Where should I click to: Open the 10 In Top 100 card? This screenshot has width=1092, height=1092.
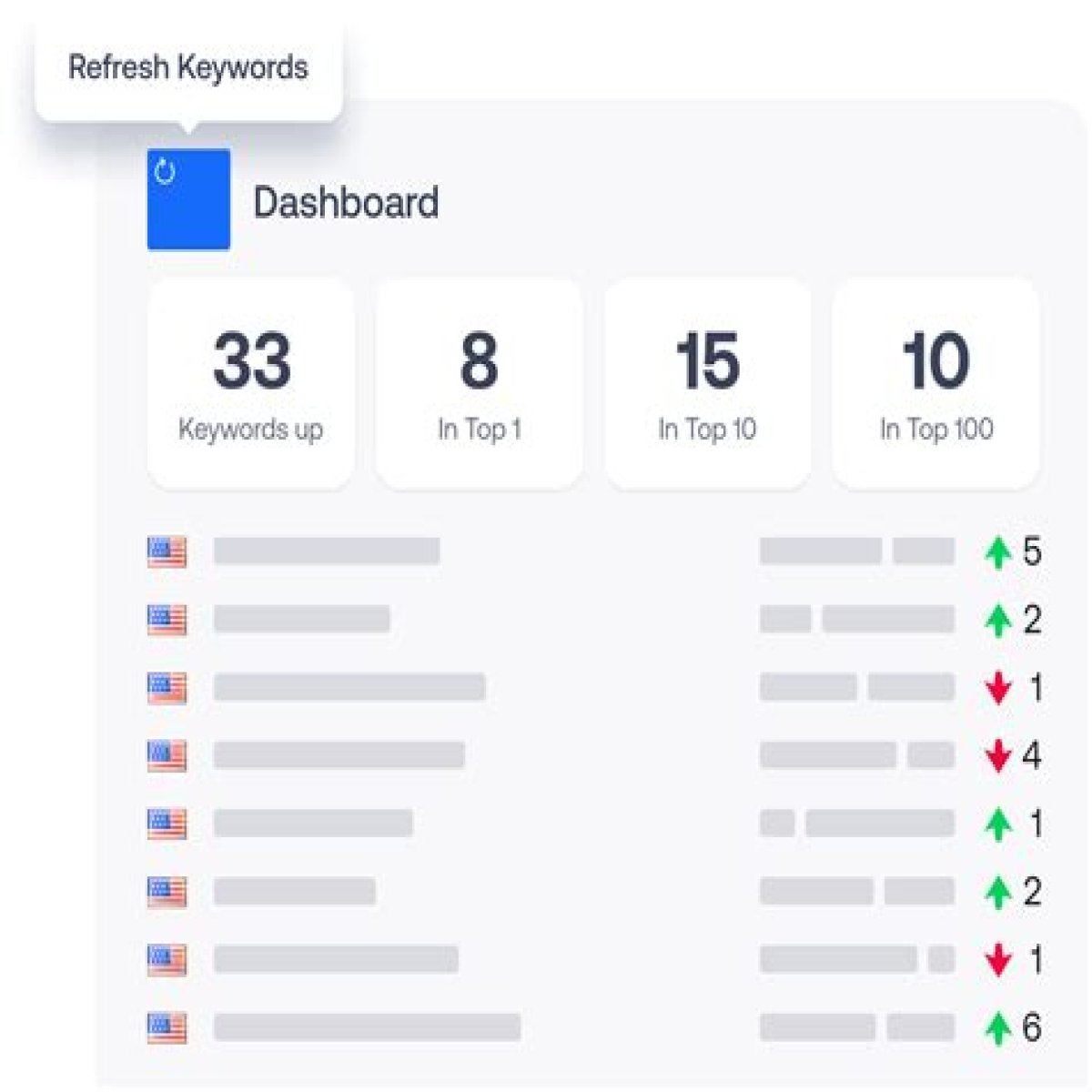point(935,383)
